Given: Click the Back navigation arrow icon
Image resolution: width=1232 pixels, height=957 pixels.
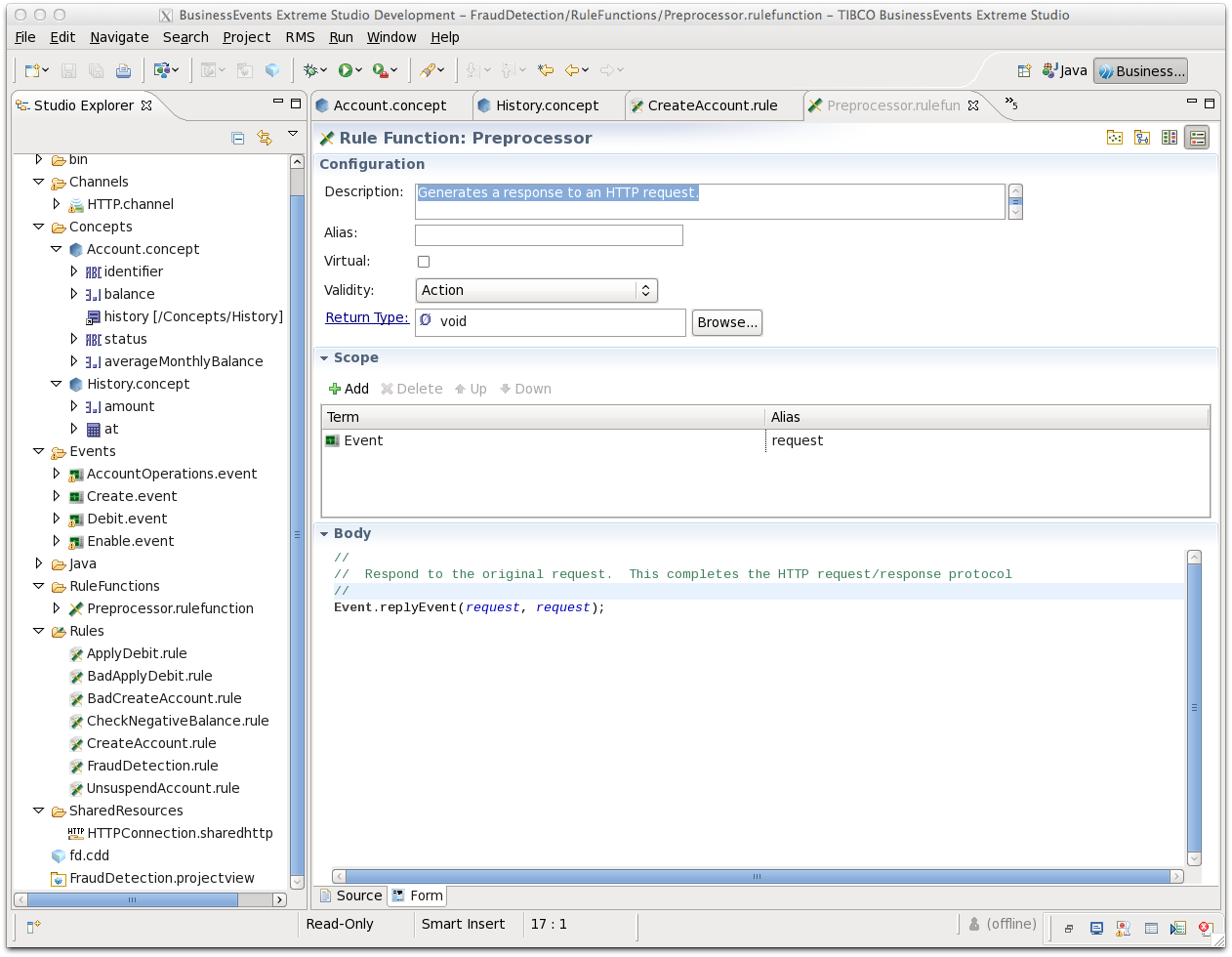Looking at the screenshot, I should coord(572,70).
